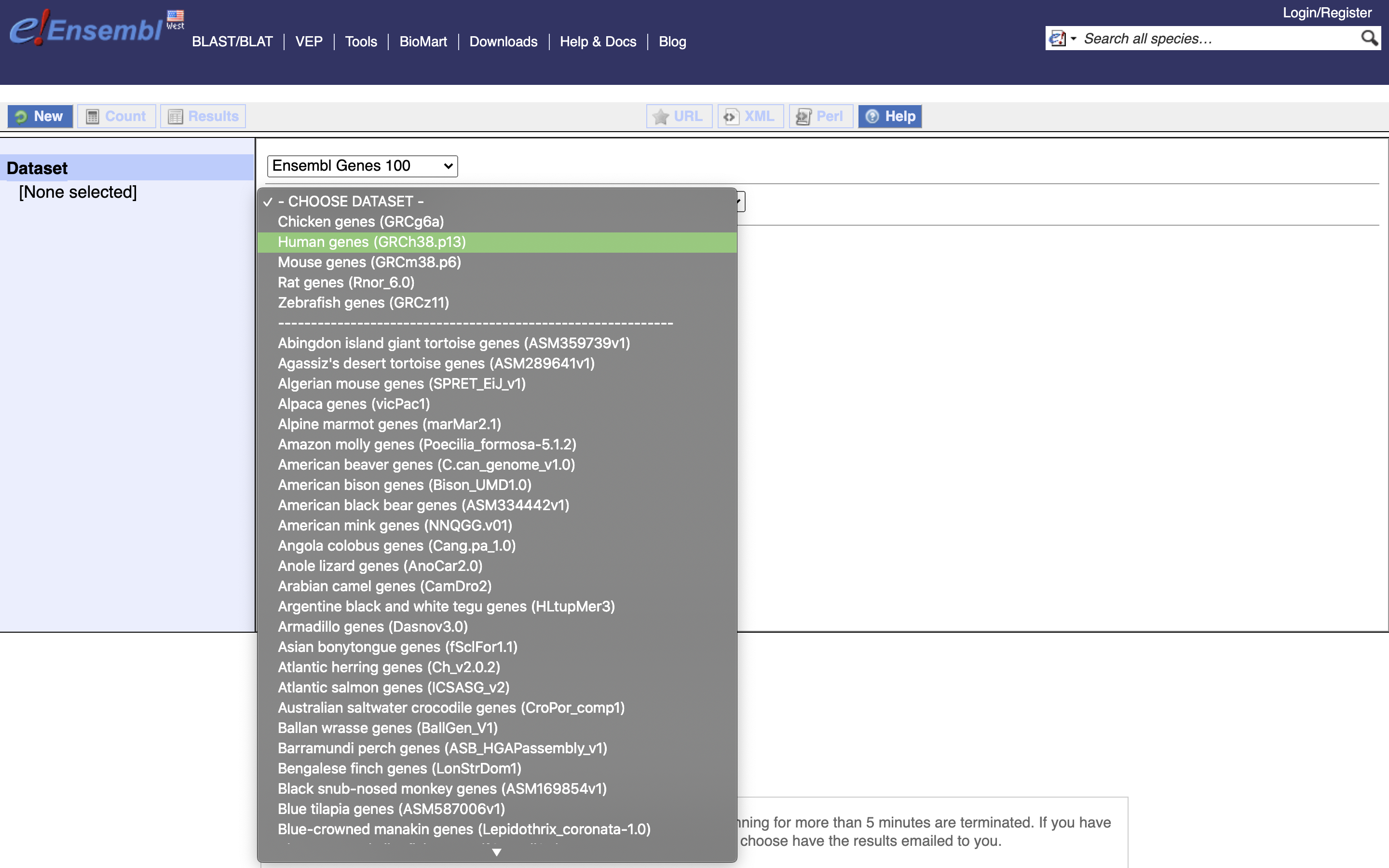Click the dropdown list scroll-down arrow
This screenshot has width=1389, height=868.
tap(497, 853)
